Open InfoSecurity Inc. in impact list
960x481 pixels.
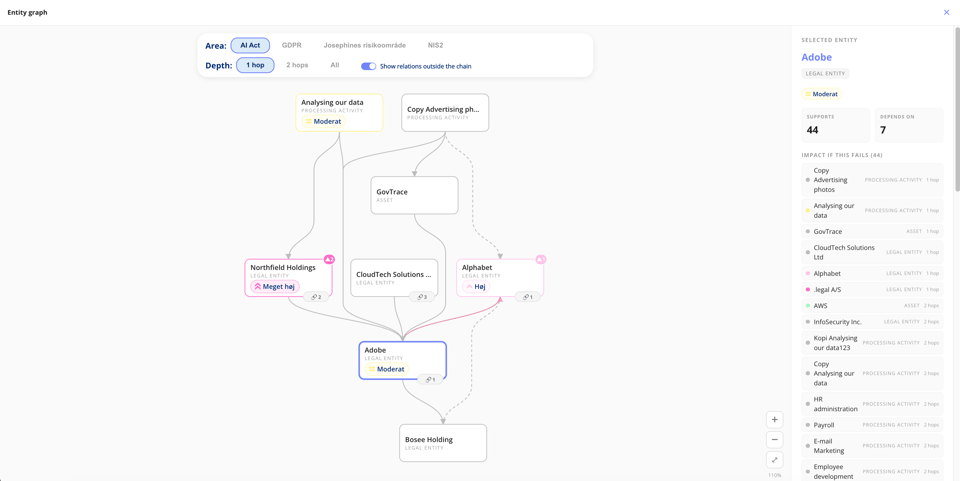(x=872, y=321)
